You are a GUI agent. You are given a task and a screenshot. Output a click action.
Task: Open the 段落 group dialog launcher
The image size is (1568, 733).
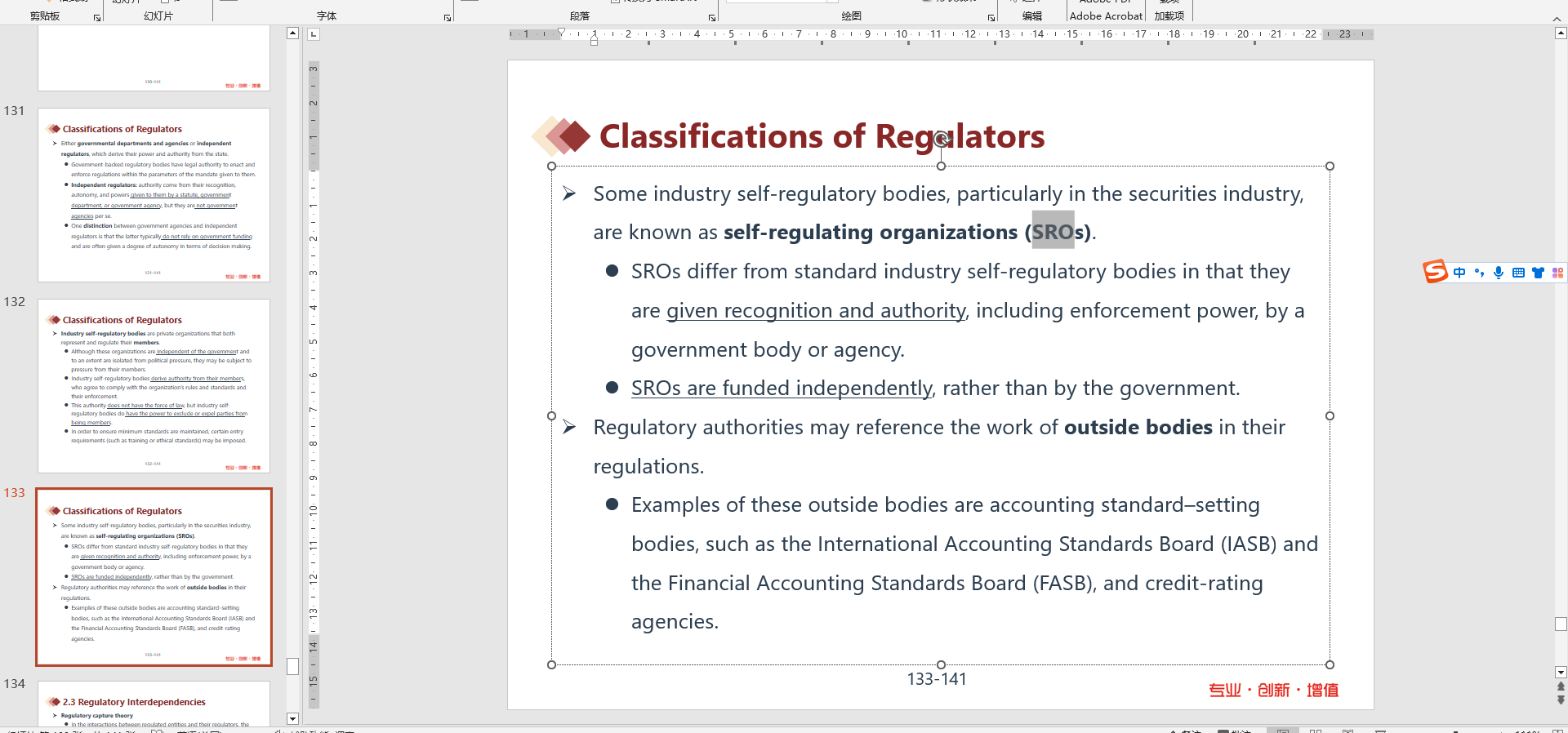pyautogui.click(x=712, y=17)
